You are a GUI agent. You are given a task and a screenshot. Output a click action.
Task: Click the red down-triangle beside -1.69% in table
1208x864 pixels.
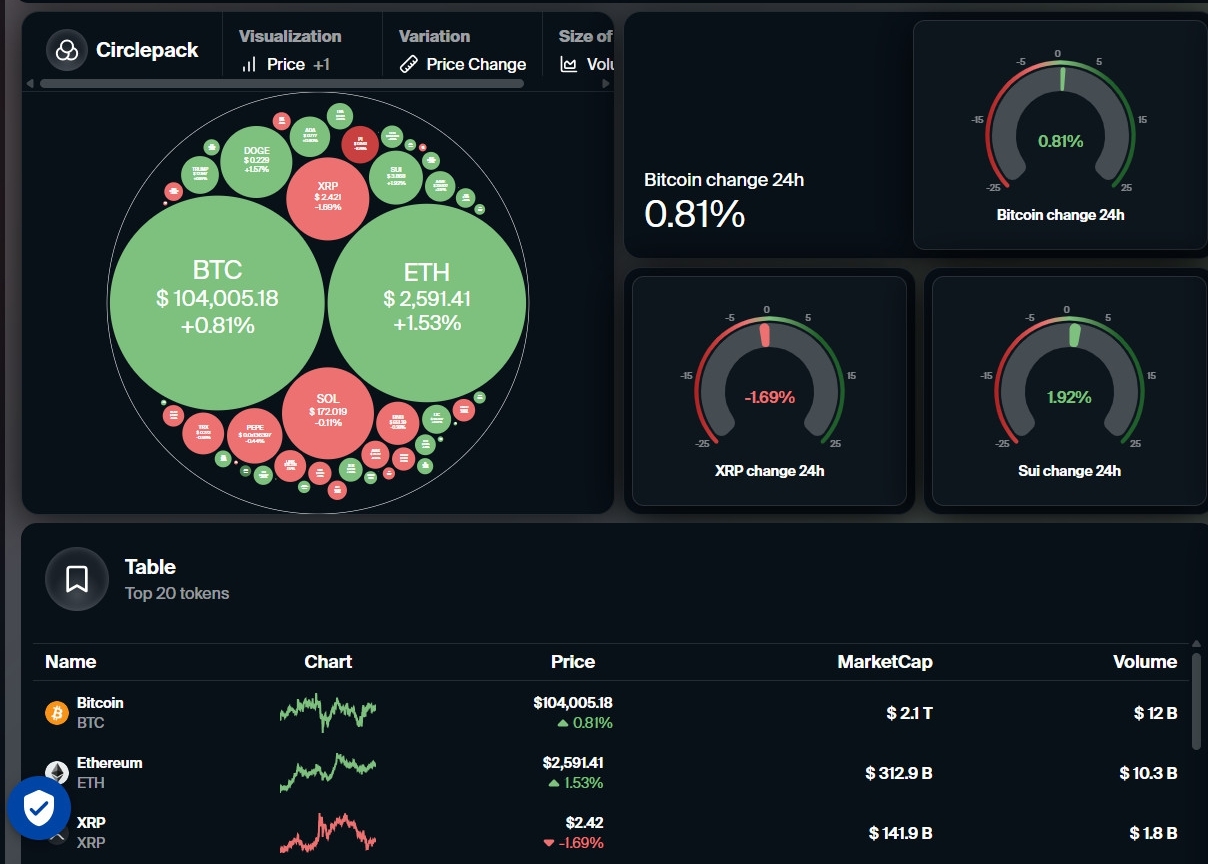pyautogui.click(x=548, y=843)
